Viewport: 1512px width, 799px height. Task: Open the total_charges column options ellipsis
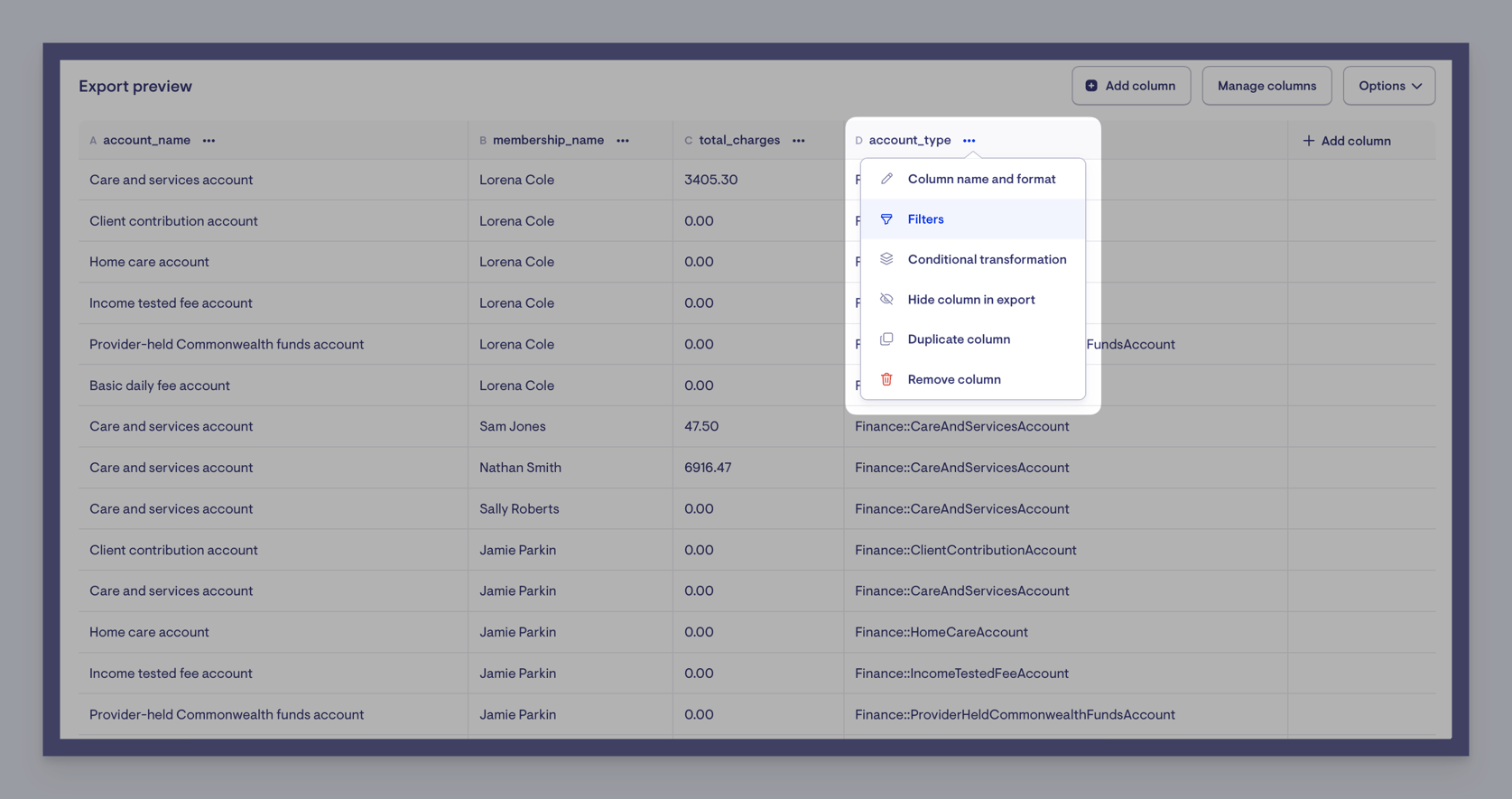pos(799,141)
